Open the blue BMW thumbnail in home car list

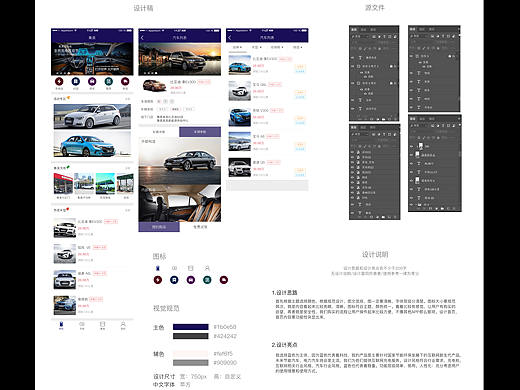[65, 305]
